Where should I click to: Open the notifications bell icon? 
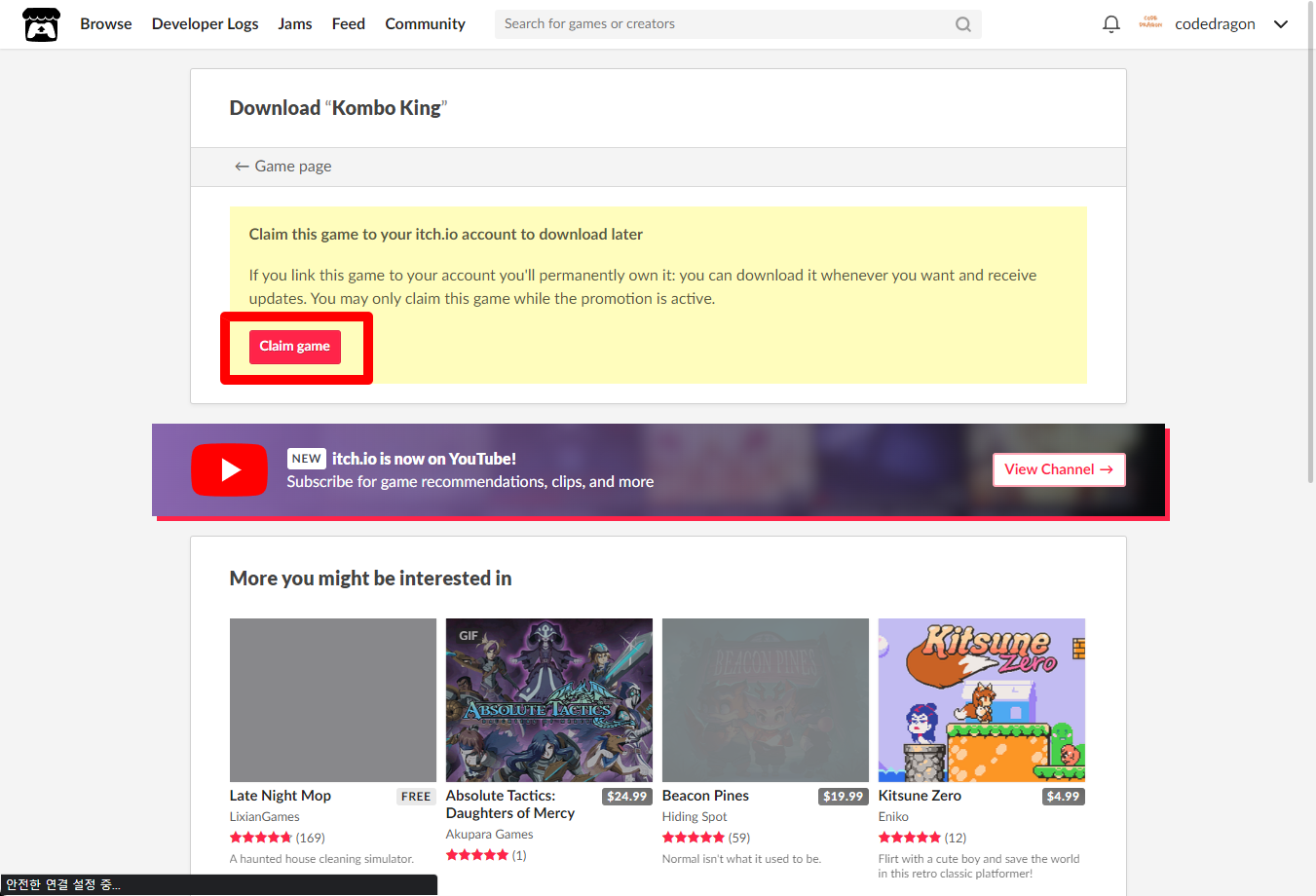pos(1110,24)
